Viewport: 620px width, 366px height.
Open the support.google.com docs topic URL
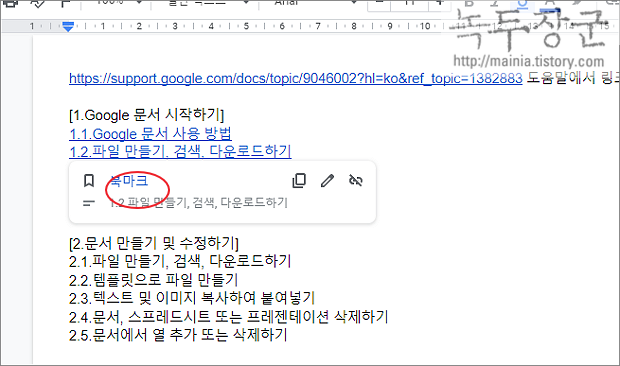296,78
